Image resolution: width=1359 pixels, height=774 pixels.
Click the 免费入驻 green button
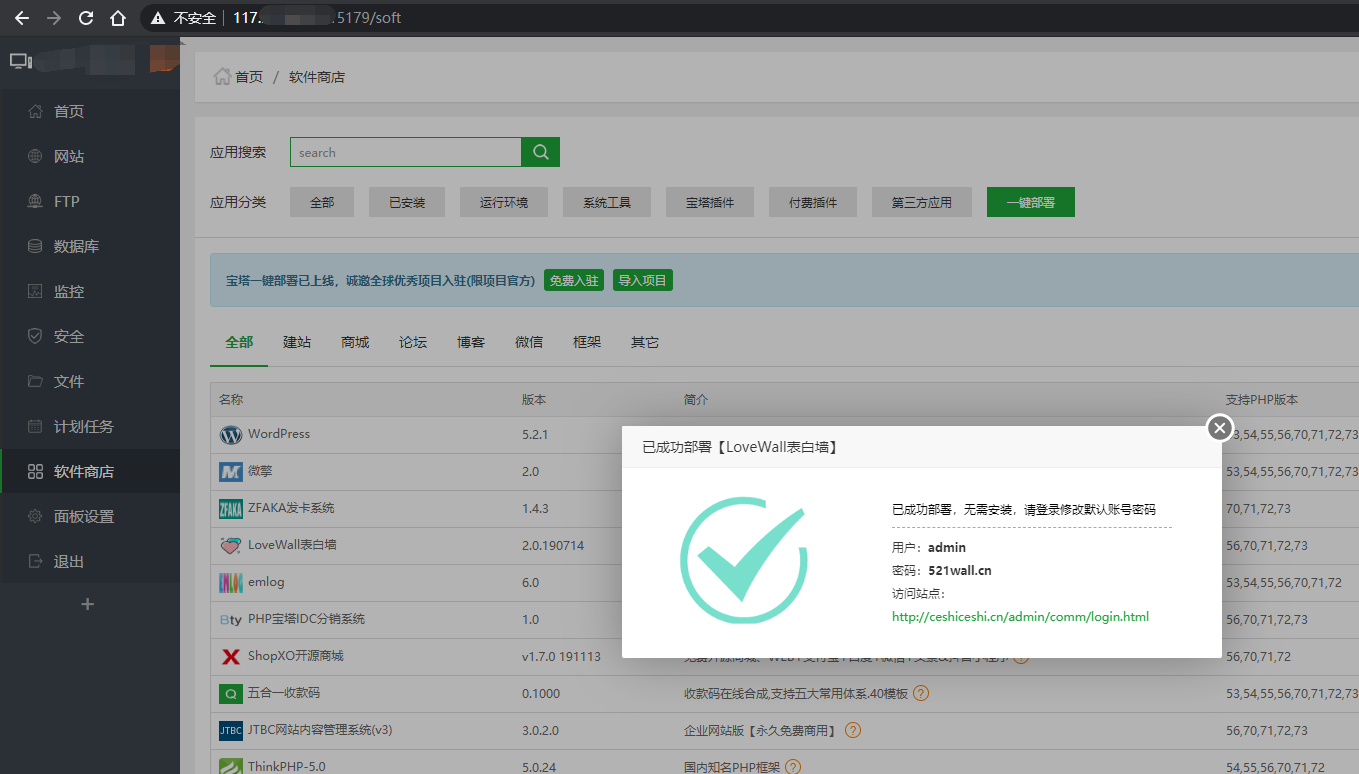click(x=574, y=281)
